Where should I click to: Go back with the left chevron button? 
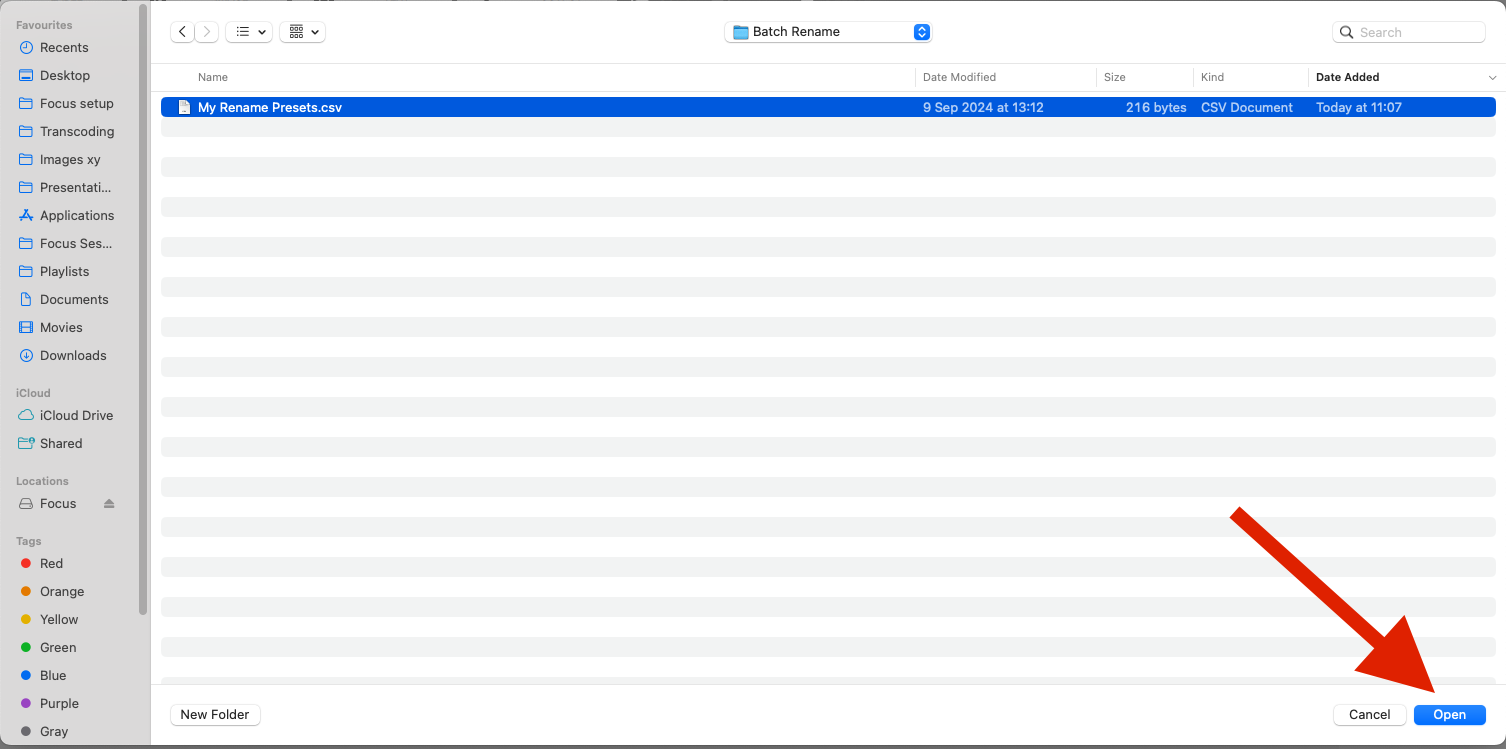[x=182, y=32]
